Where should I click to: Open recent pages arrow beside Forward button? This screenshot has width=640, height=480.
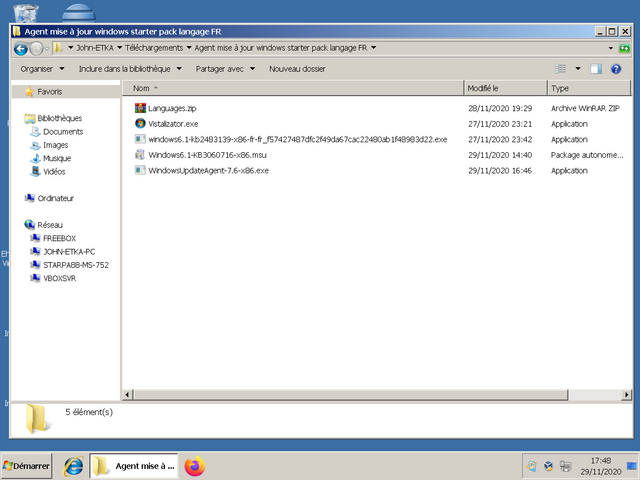click(x=47, y=49)
